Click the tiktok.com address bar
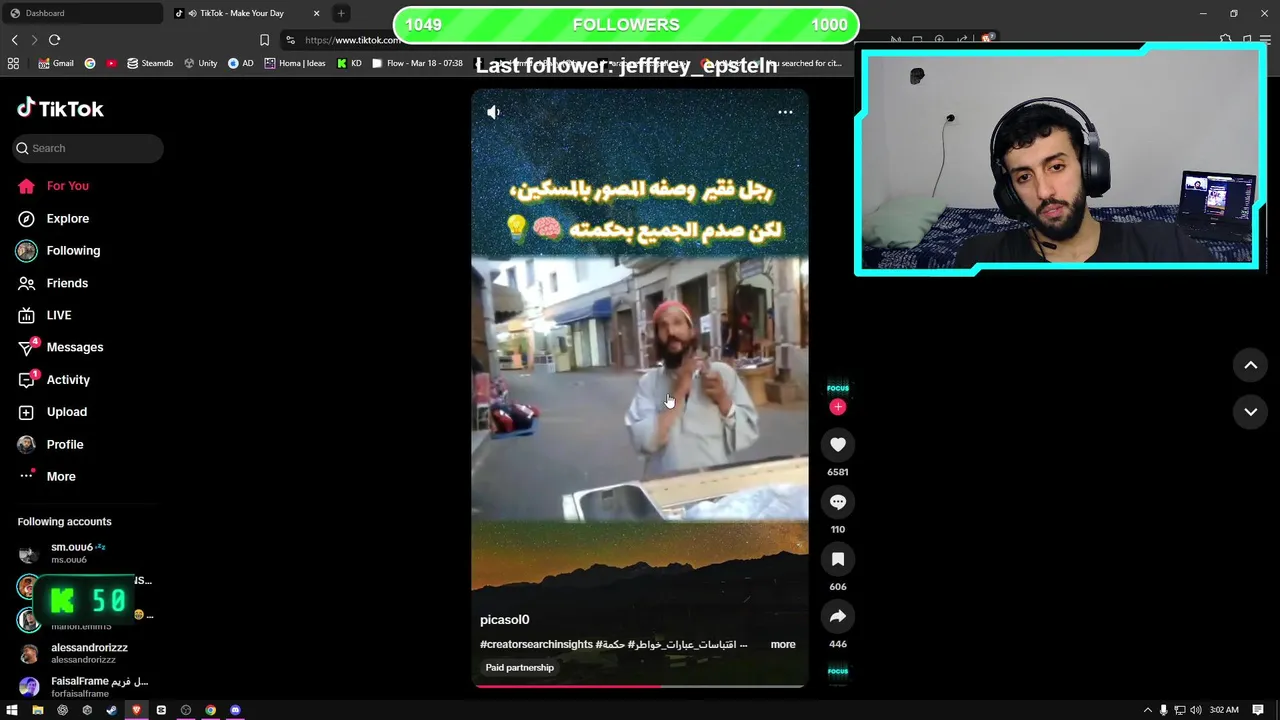This screenshot has height=720, width=1280. [x=352, y=40]
